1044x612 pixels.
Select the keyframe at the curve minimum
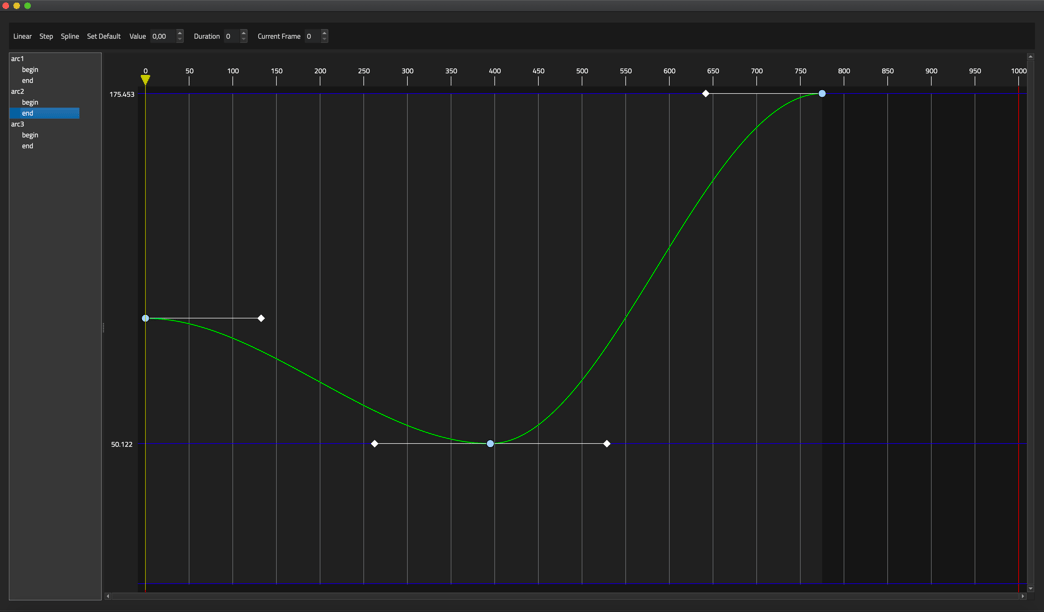coord(490,444)
